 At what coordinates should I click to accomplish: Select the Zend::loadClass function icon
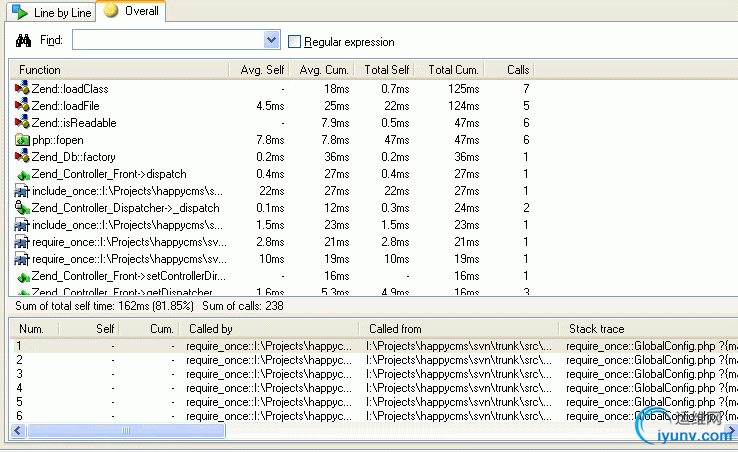pyautogui.click(x=22, y=88)
